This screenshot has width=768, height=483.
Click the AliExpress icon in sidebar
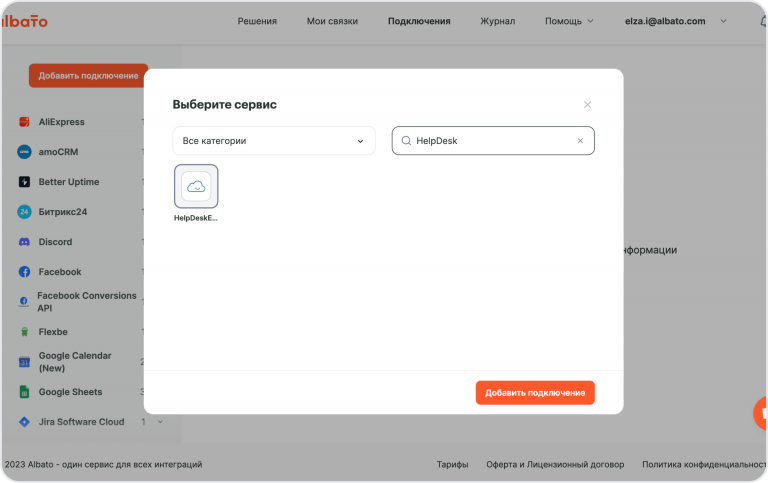coord(24,122)
